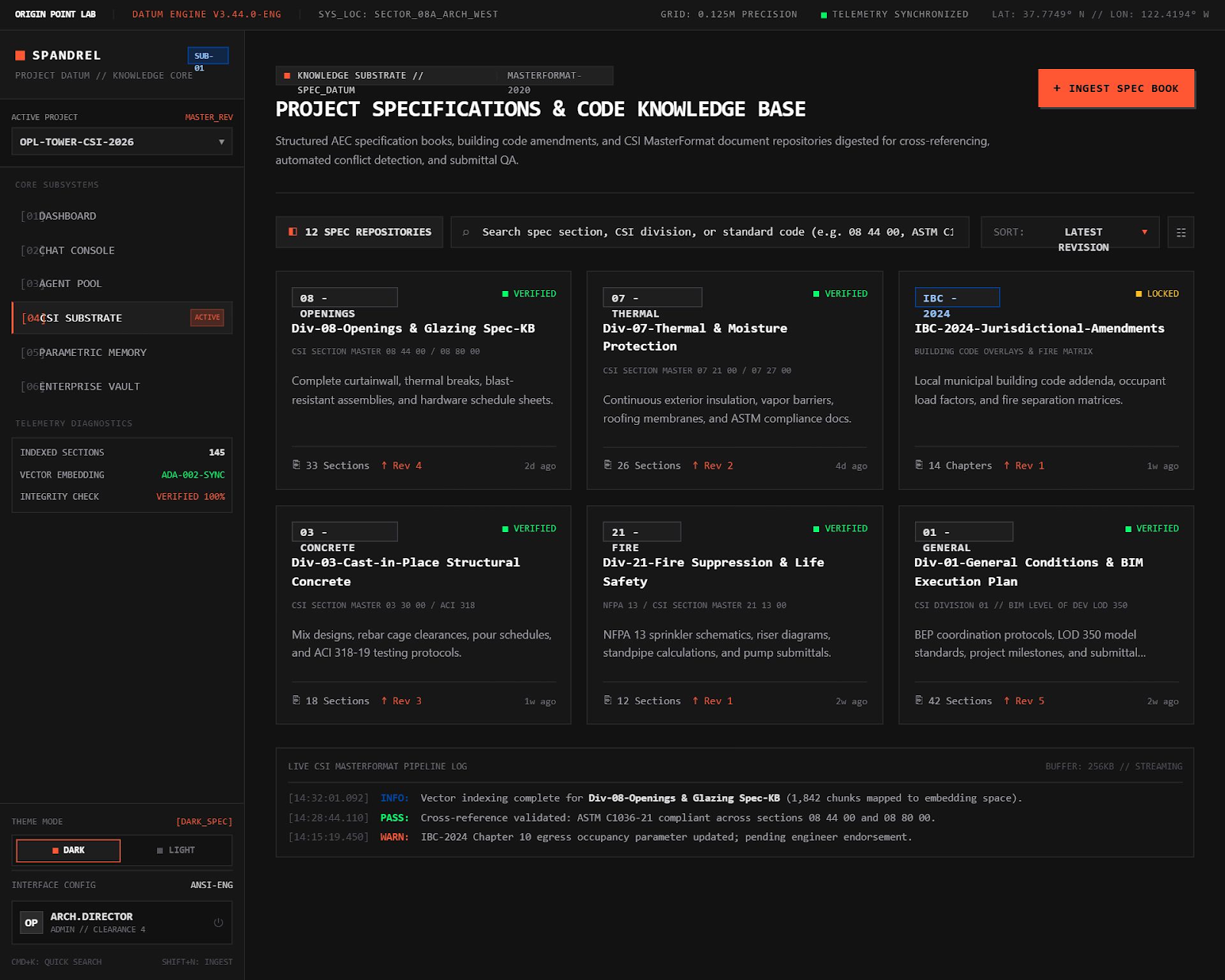
Task: Click the green telemetry synchronized indicator
Action: [x=824, y=15]
